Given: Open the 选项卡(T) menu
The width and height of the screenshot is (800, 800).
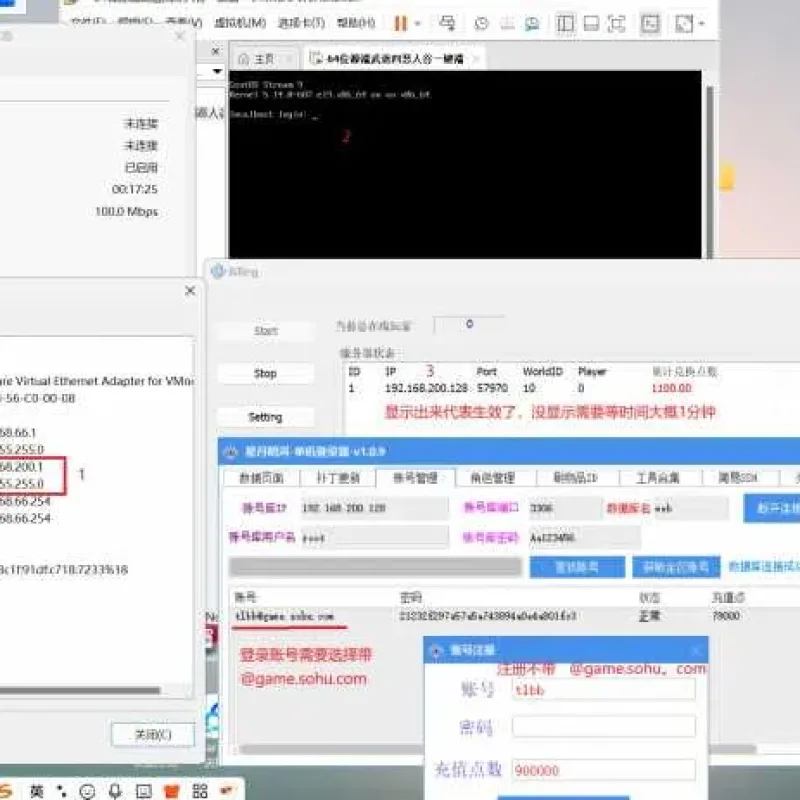Looking at the screenshot, I should pos(302,23).
